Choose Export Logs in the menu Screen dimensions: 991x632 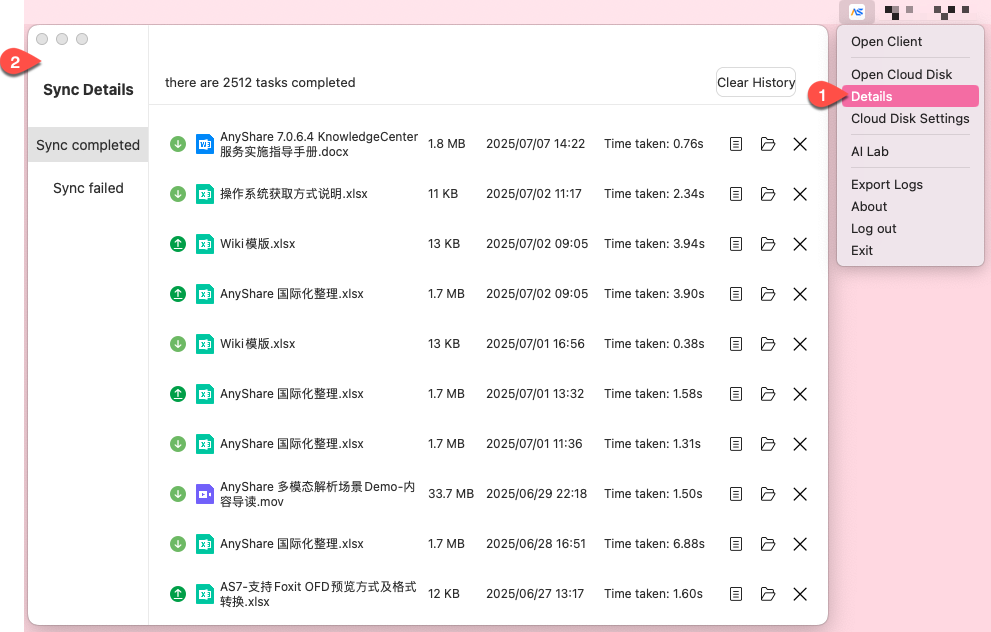point(886,184)
